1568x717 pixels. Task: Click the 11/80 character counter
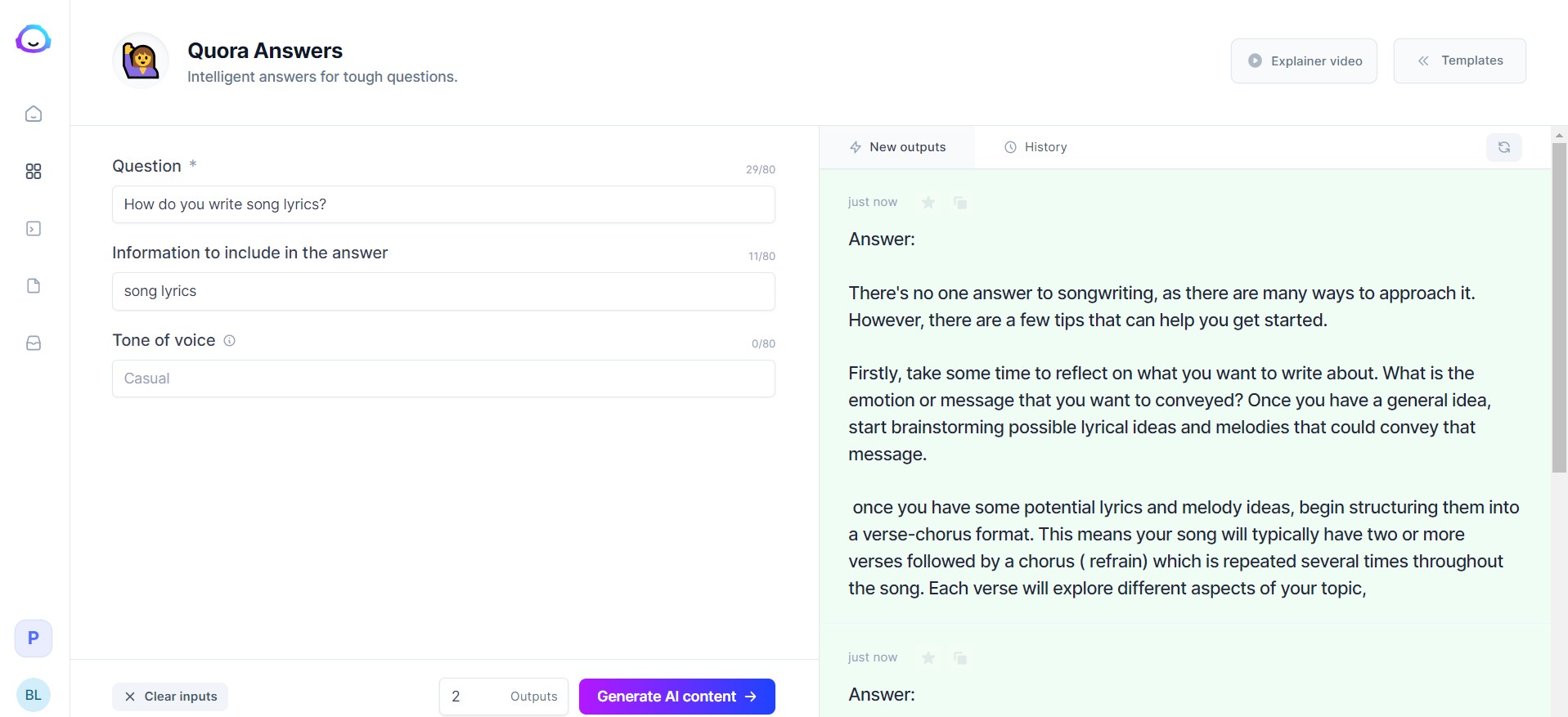coord(762,256)
